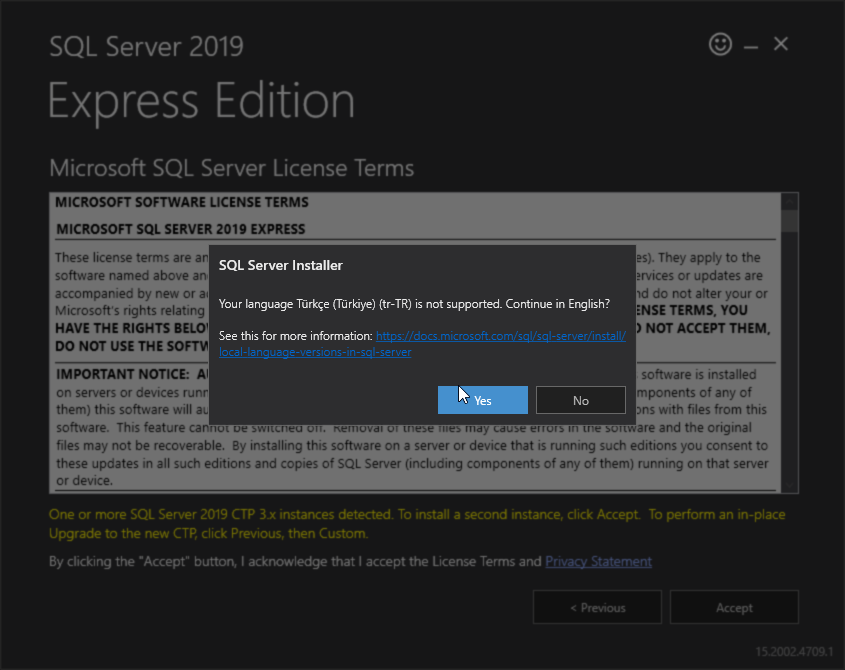Click the yellow CTP instances detected warning

pos(417,524)
